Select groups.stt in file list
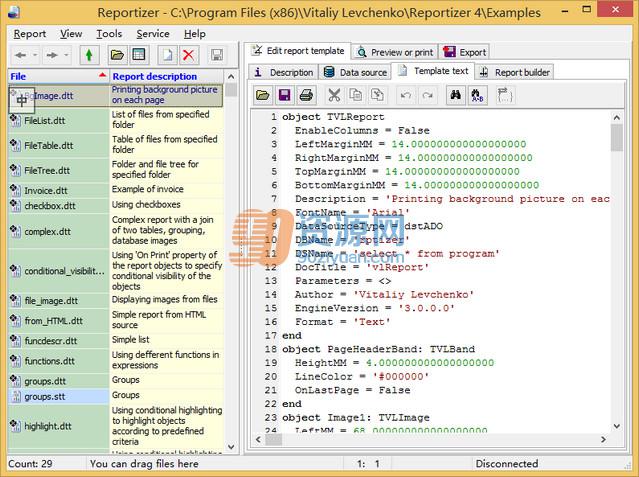Screen dimensions: 639x477 point(58,397)
